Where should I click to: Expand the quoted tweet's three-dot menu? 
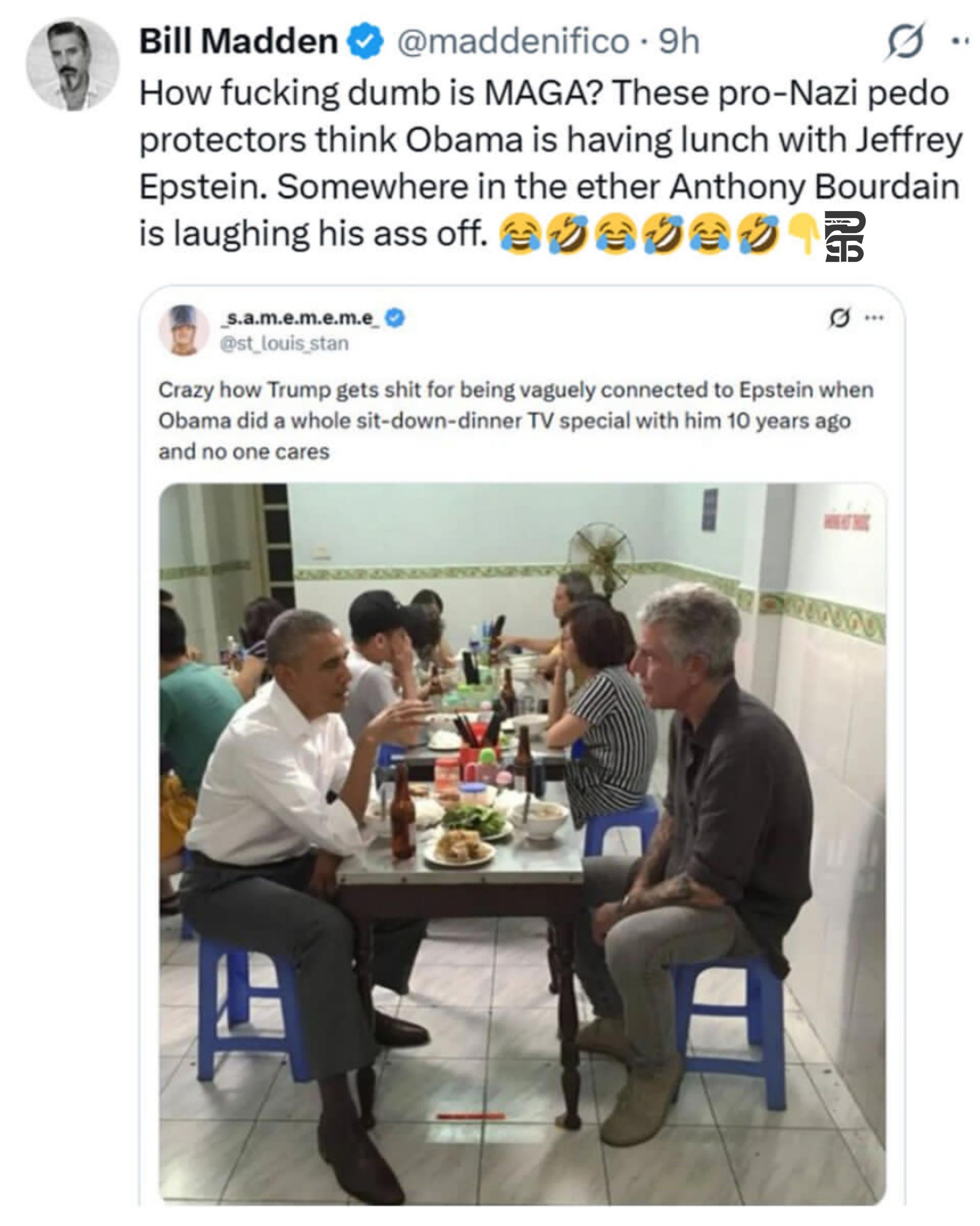(874, 318)
